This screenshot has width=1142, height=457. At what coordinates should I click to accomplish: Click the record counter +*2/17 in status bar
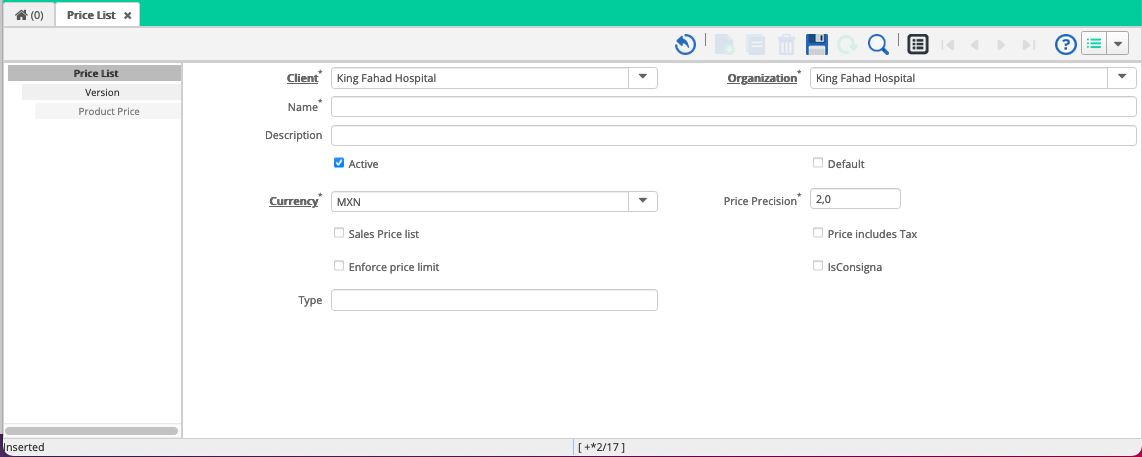[602, 448]
